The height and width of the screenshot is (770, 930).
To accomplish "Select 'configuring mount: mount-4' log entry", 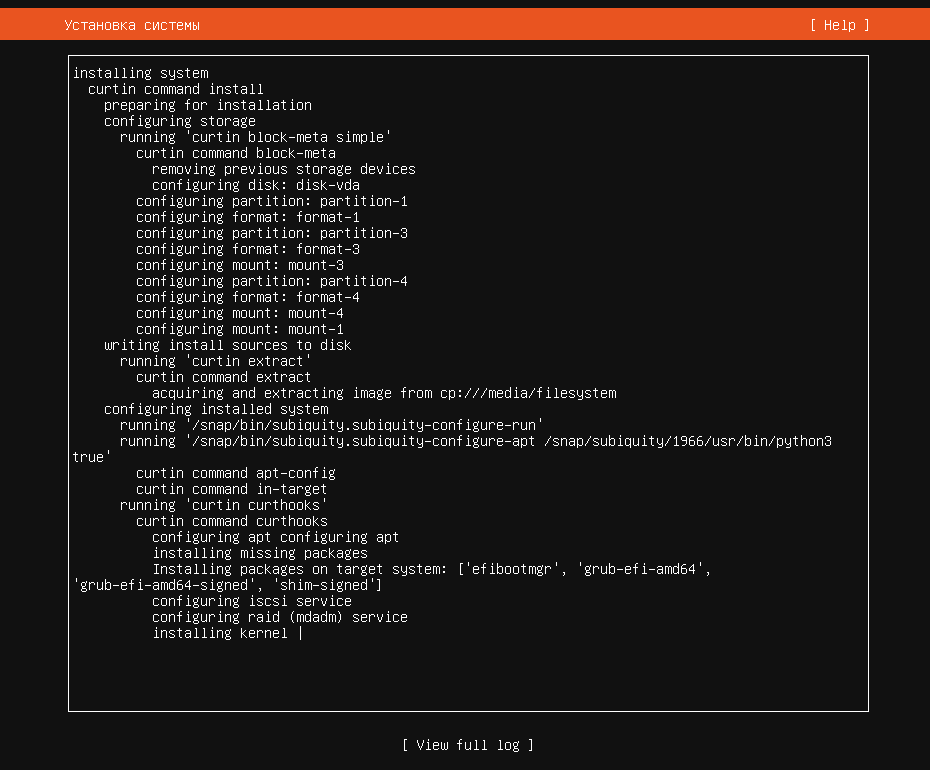I will [240, 313].
